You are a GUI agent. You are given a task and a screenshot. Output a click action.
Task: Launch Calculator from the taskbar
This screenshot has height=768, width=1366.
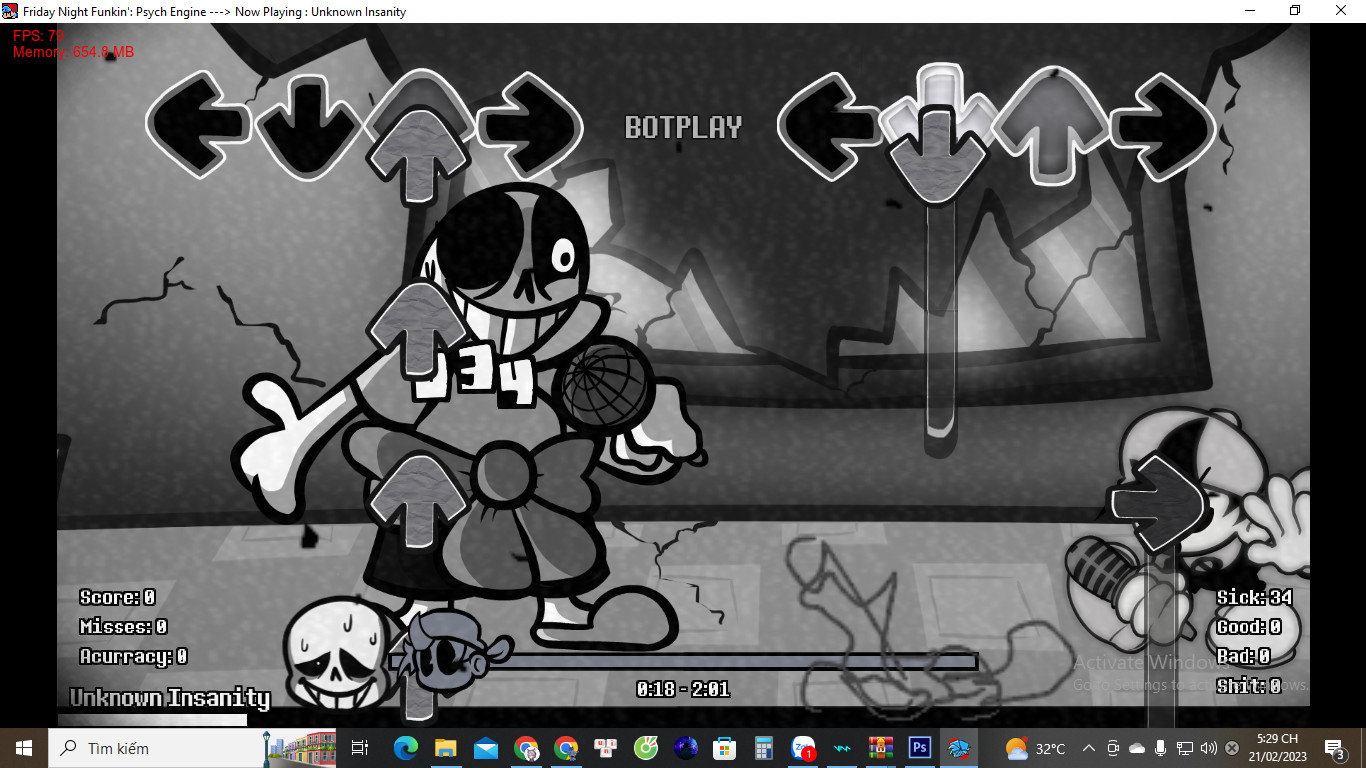(x=764, y=748)
